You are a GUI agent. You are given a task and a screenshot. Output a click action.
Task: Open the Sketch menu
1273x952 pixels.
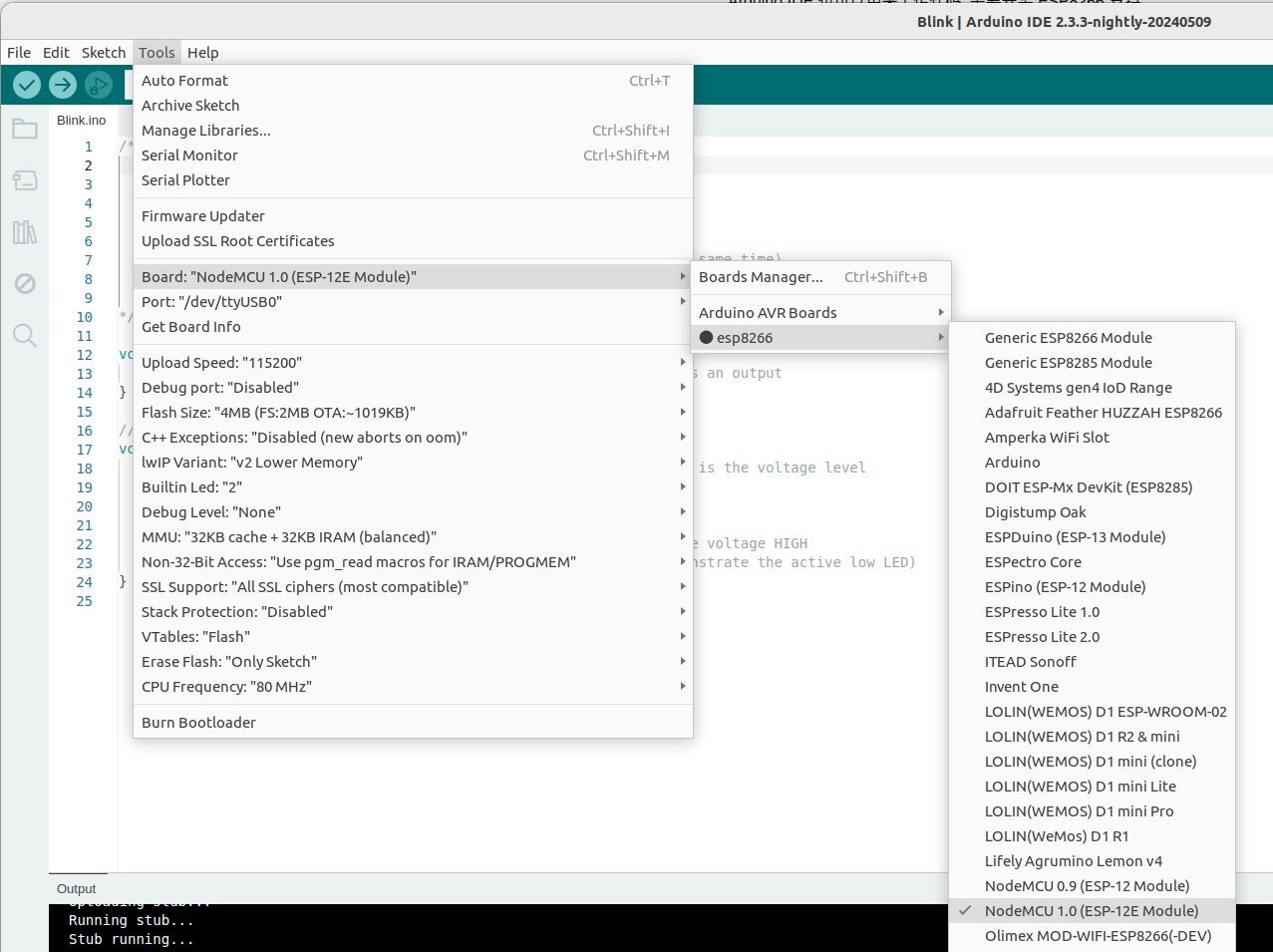(x=104, y=53)
